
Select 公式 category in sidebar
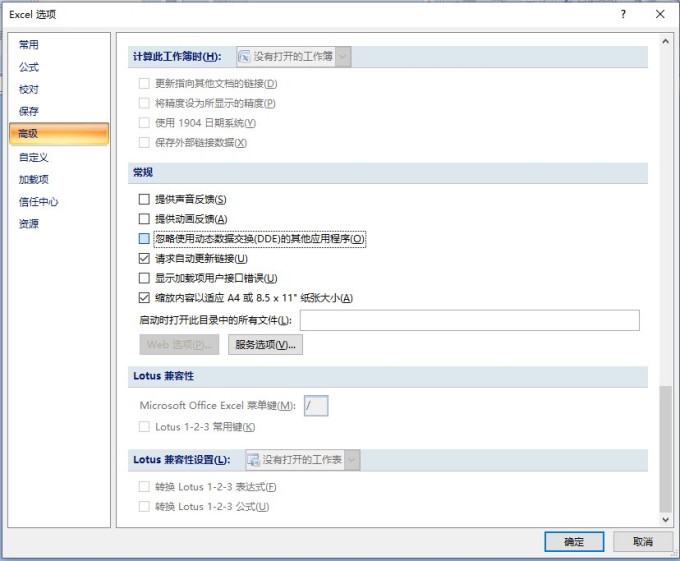[29, 67]
